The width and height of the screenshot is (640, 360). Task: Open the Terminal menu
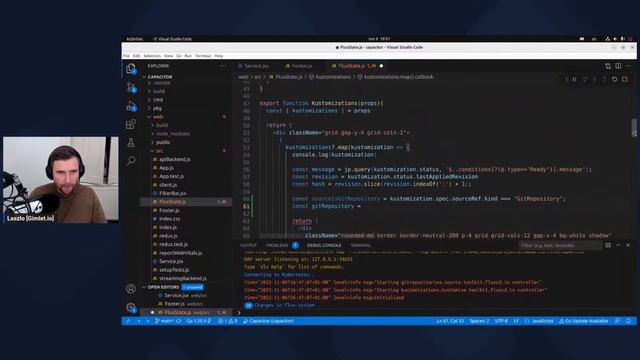pyautogui.click(x=203, y=56)
